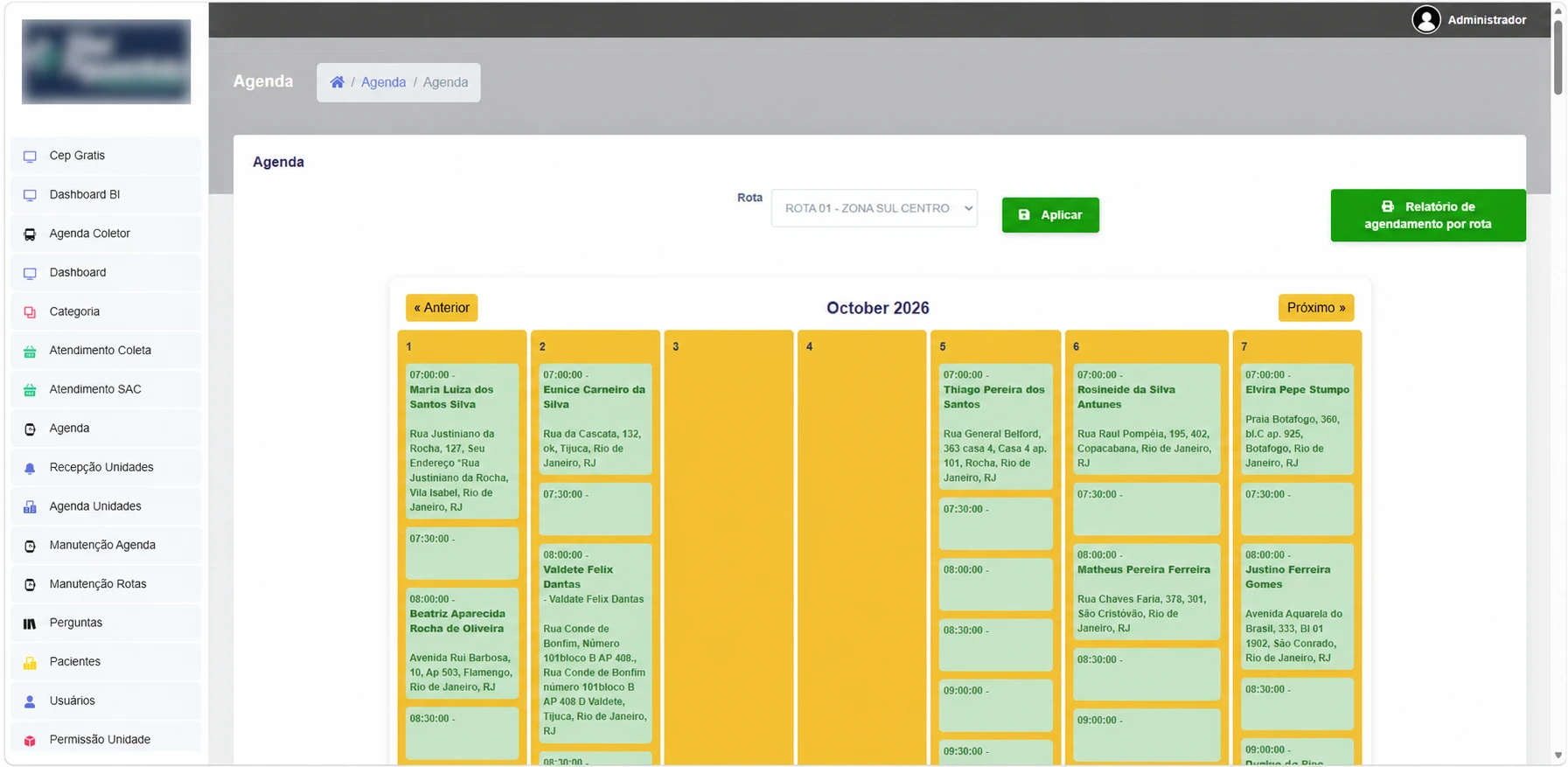Click the Atendimento Coleta basket icon
Image resolution: width=1568 pixels, height=767 pixels.
30,351
